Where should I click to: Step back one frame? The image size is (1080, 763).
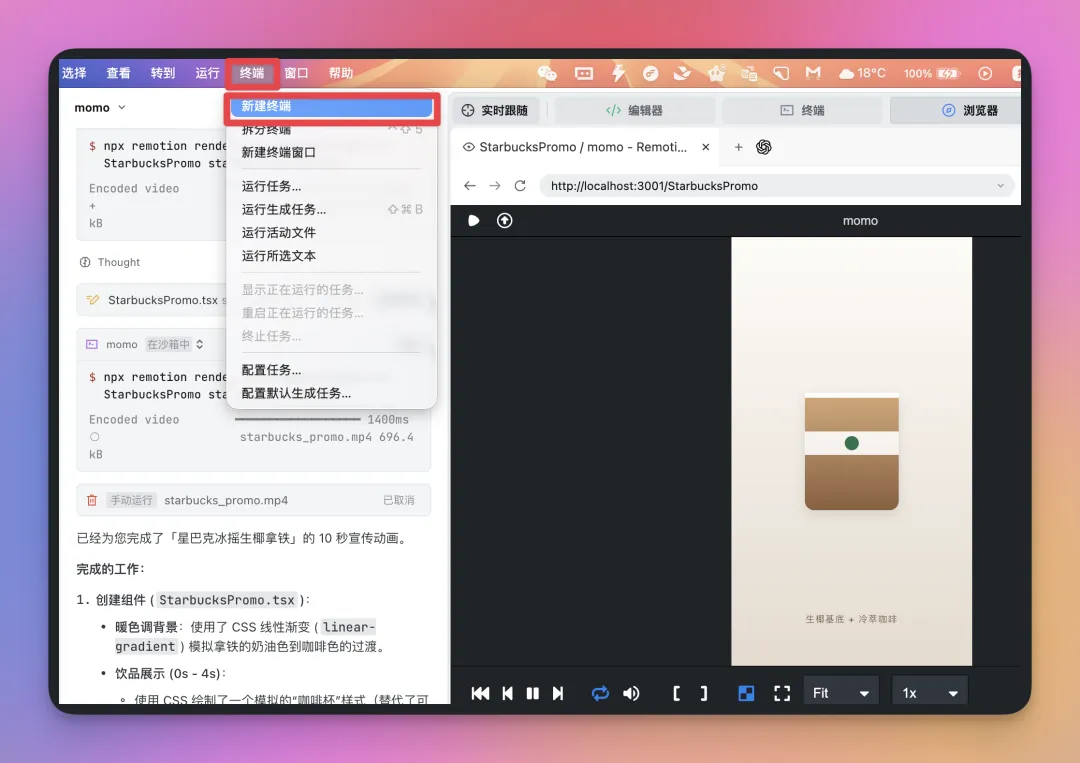tap(508, 693)
